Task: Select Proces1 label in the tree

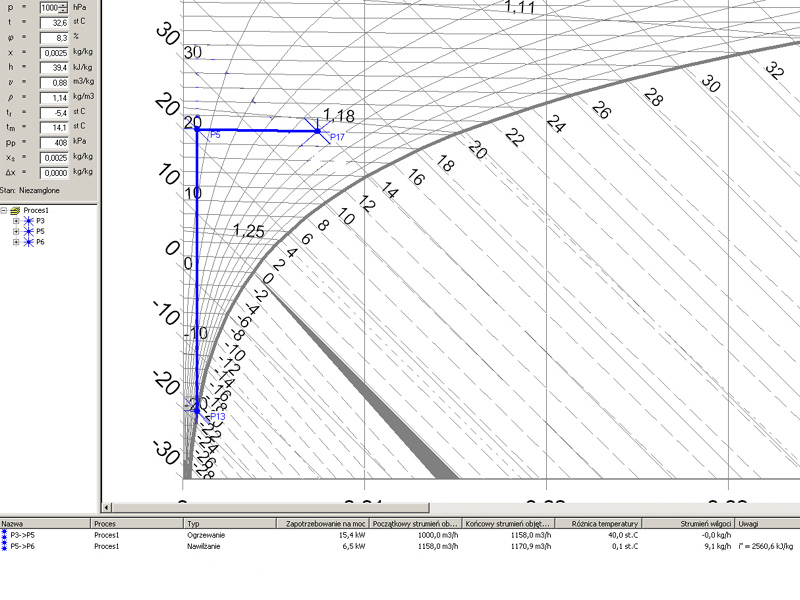Action: 36,210
